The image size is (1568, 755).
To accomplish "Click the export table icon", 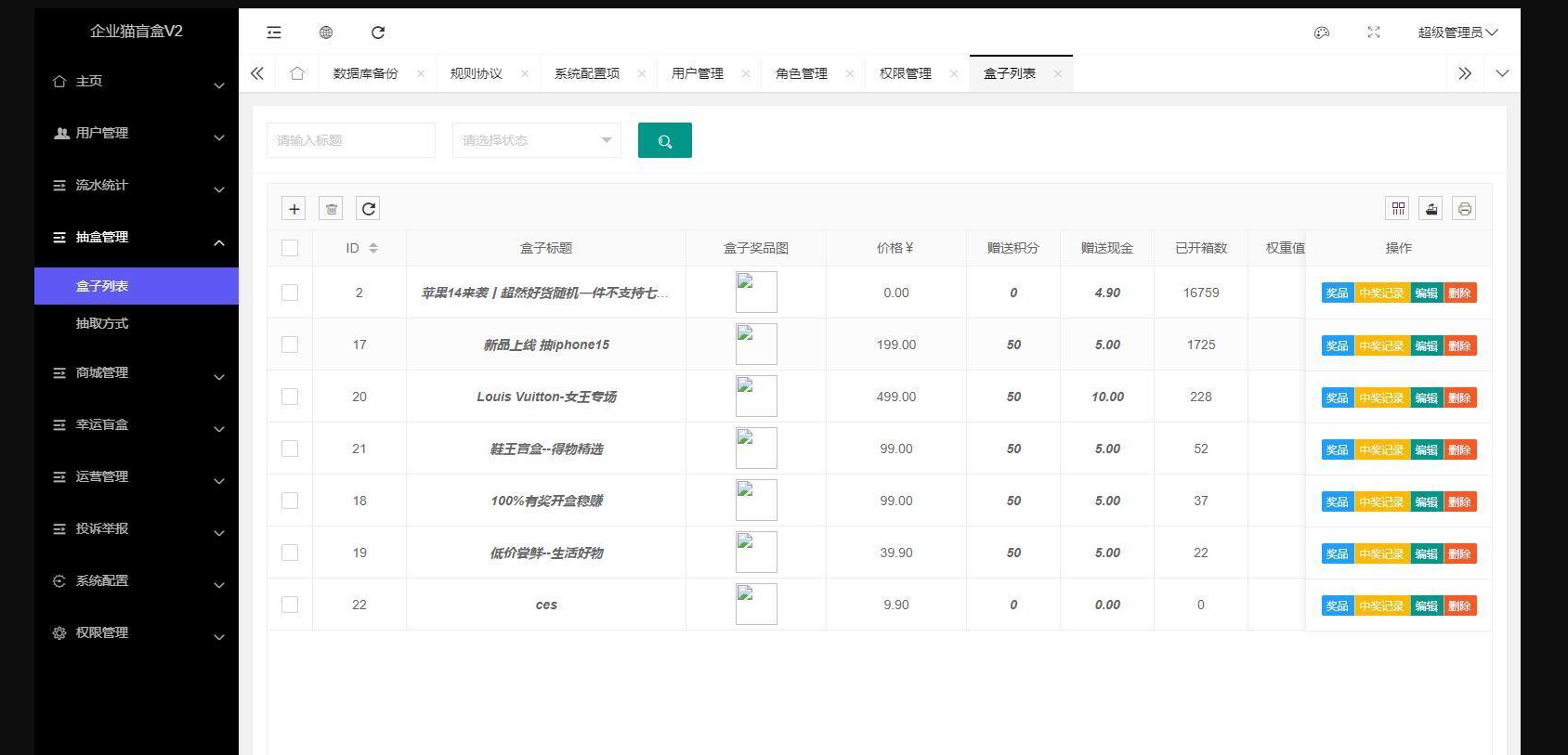I will (1431, 209).
